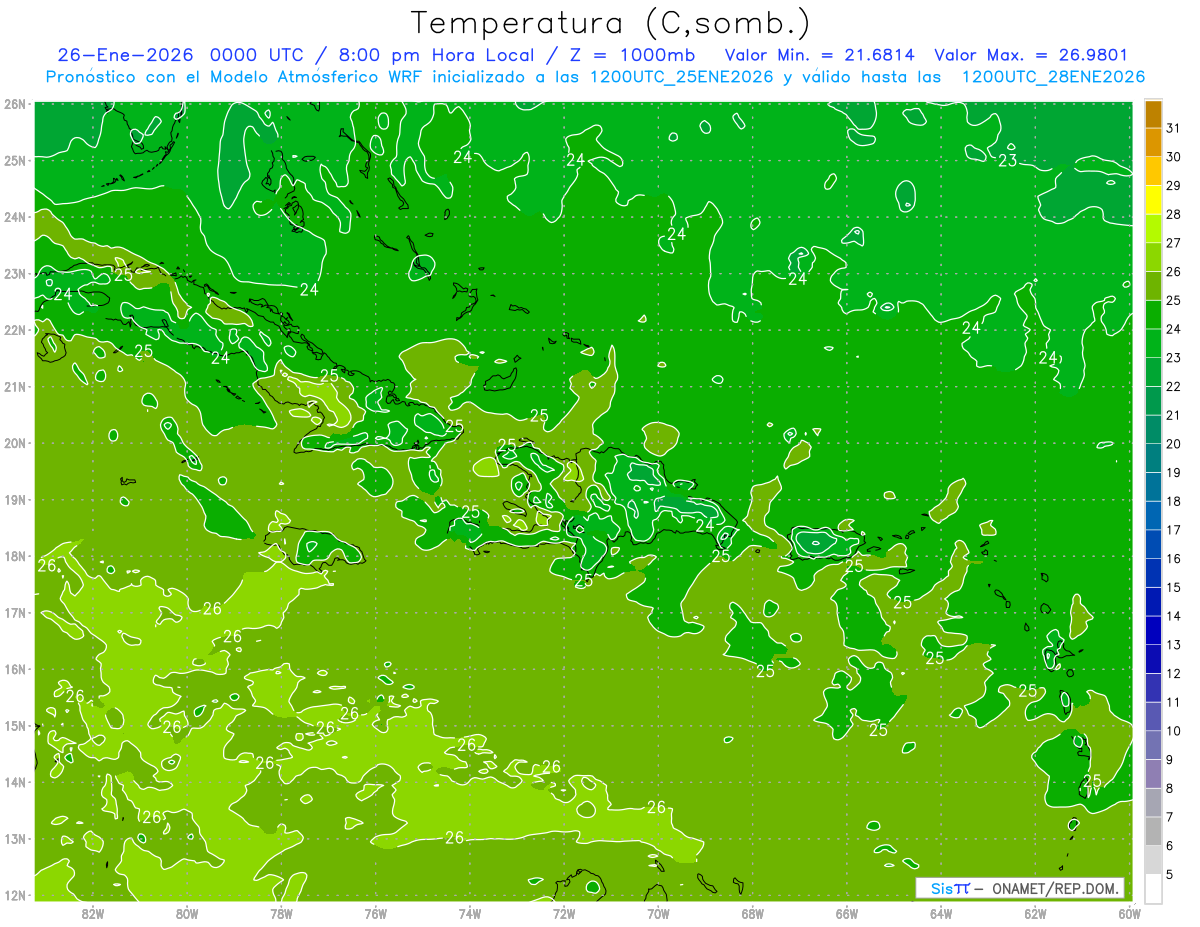
Task: Click the color scale value 10
Action: pos(1173,731)
